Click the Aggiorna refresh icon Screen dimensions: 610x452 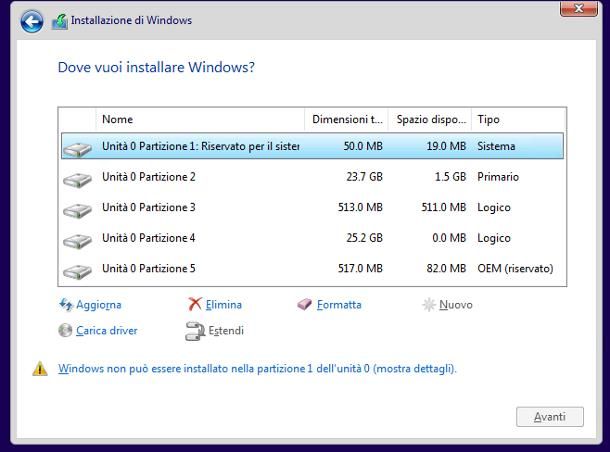pos(66,305)
